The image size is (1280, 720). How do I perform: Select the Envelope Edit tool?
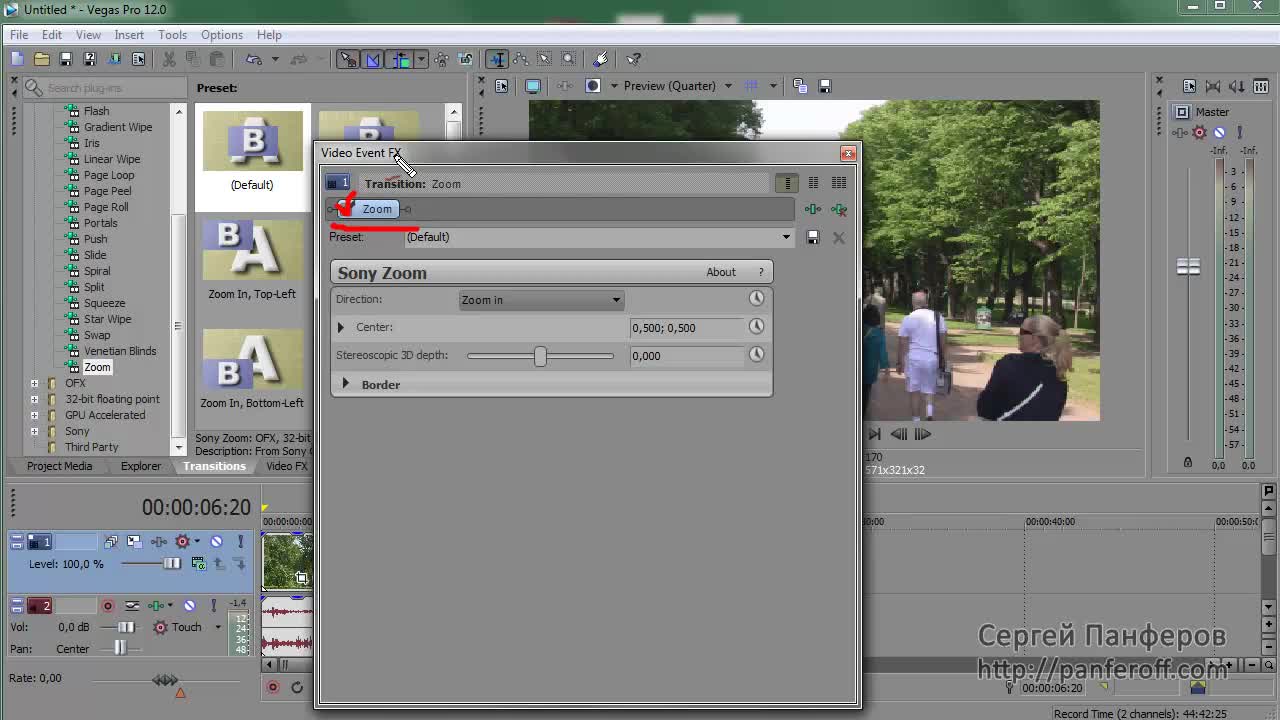click(x=520, y=59)
